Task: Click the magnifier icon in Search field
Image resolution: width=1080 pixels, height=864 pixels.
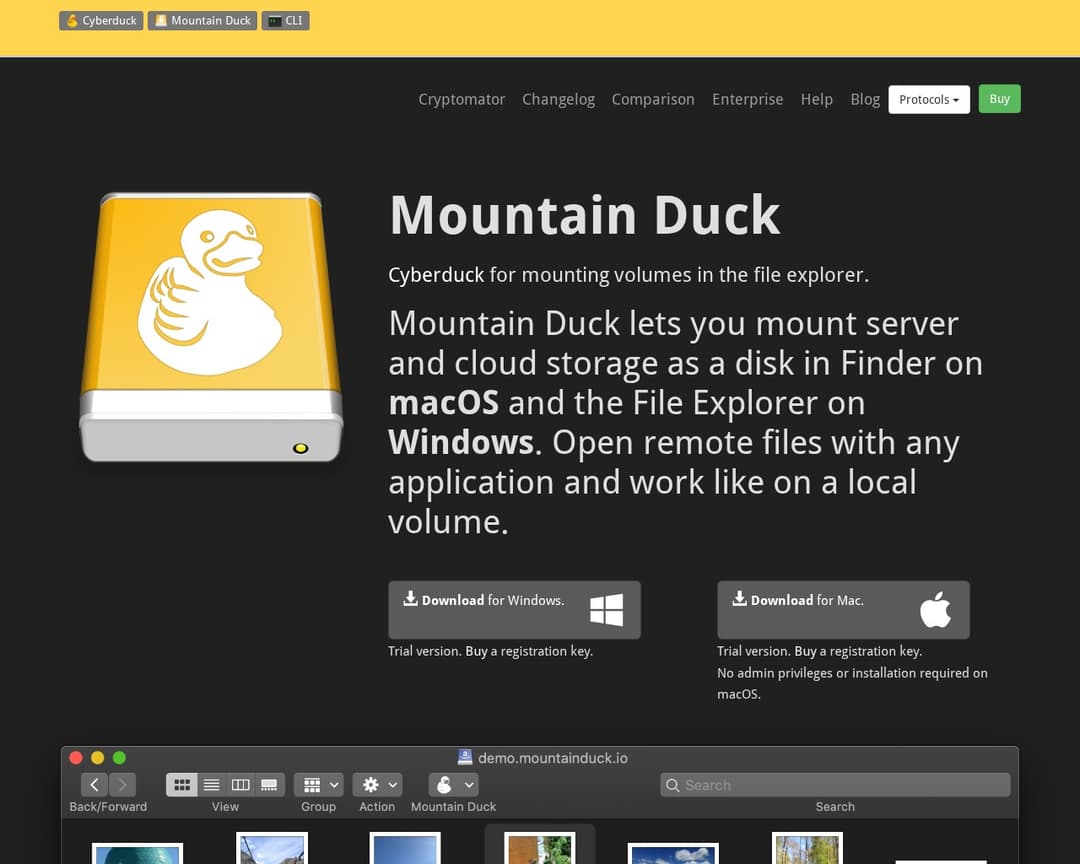Action: (673, 785)
